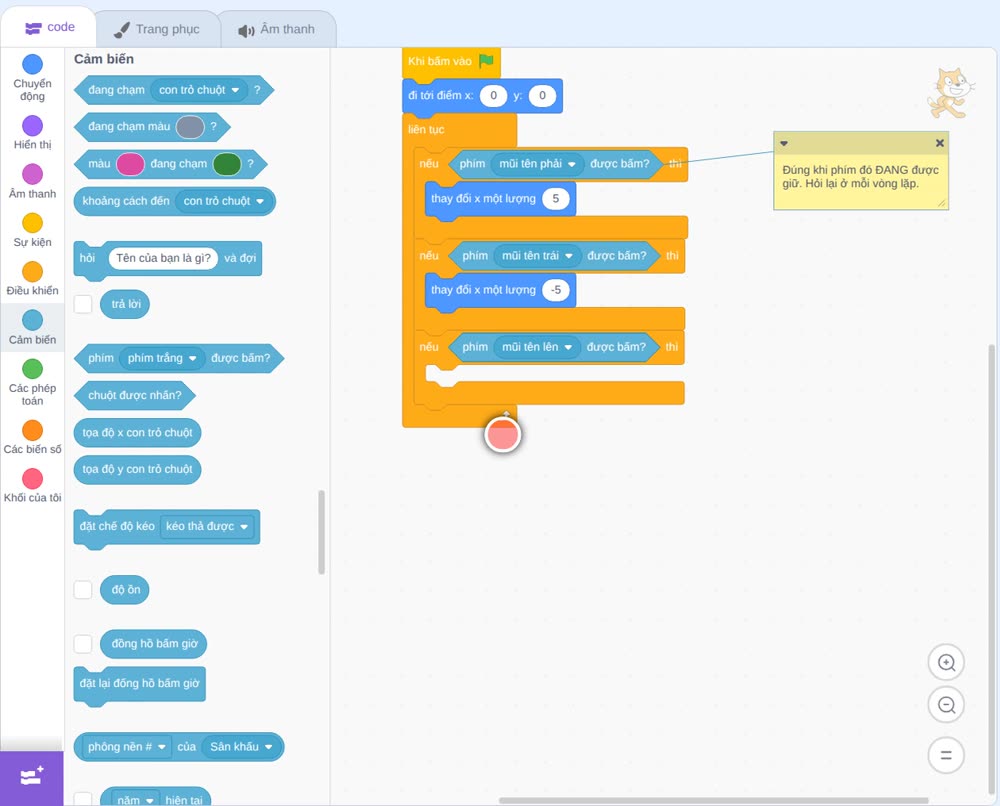Open the Chuyển động block category

coord(32,78)
